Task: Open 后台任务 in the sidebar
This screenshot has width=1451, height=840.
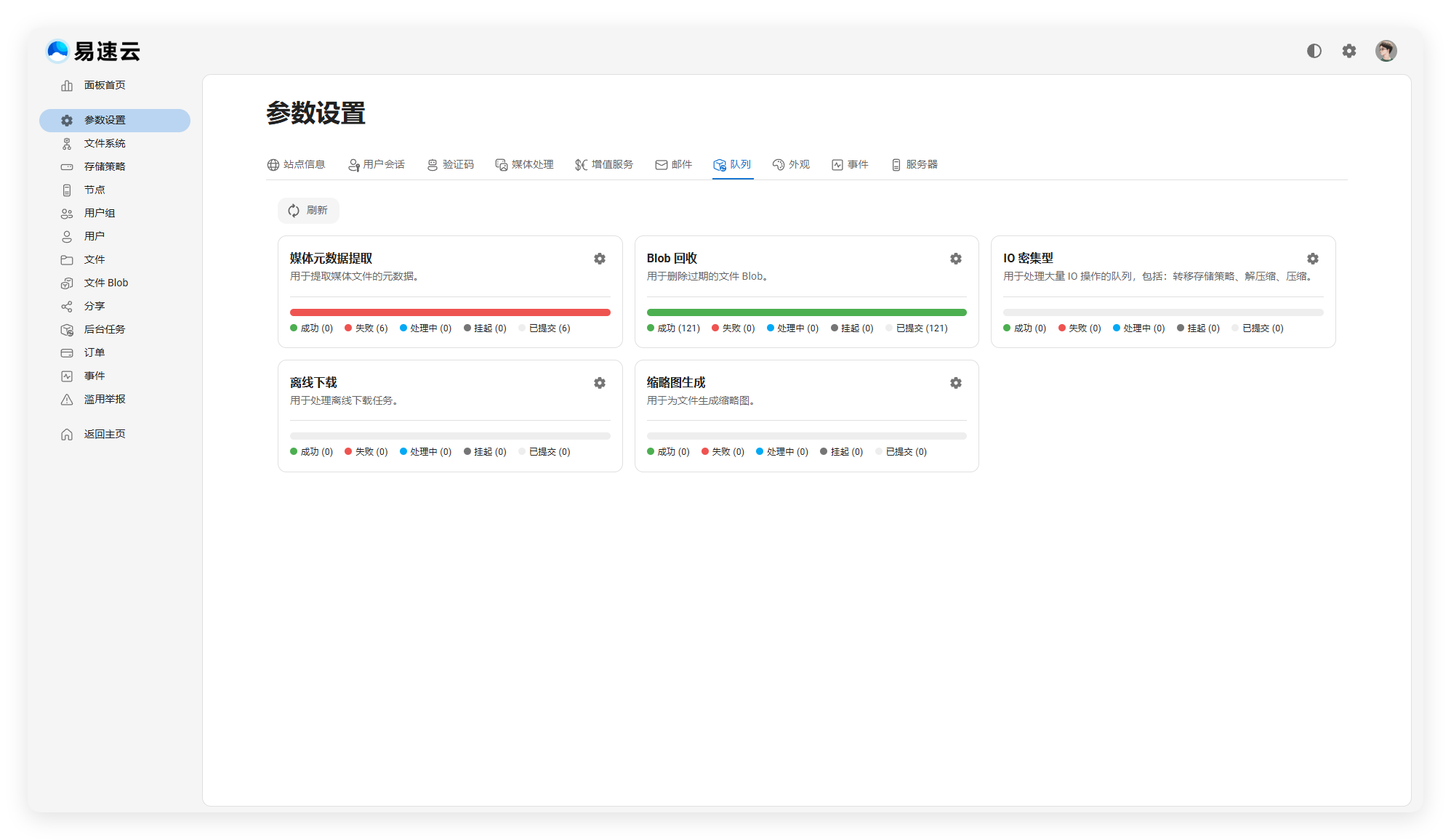Action: (105, 330)
